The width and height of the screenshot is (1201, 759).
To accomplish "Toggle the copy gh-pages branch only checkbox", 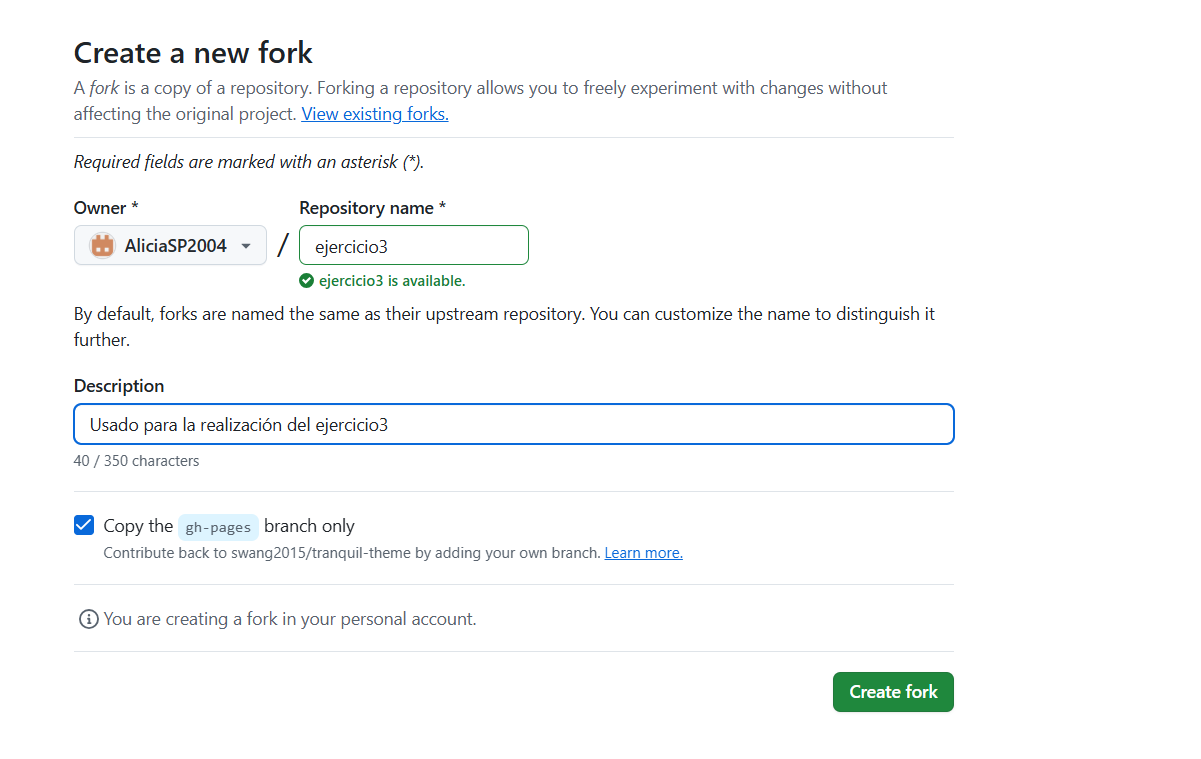I will click(x=84, y=525).
